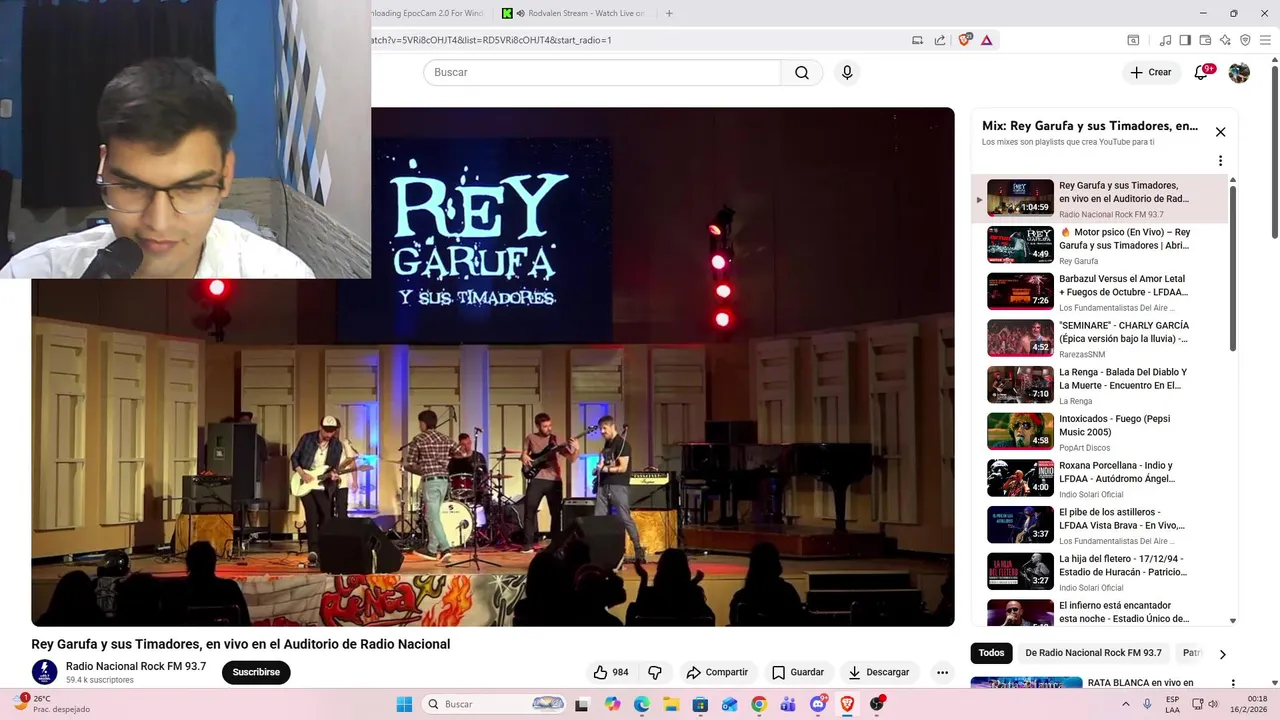The height and width of the screenshot is (720, 1280).
Task: Play 'La Renga - Balada Del Diablo' playlist item
Action: point(1099,385)
